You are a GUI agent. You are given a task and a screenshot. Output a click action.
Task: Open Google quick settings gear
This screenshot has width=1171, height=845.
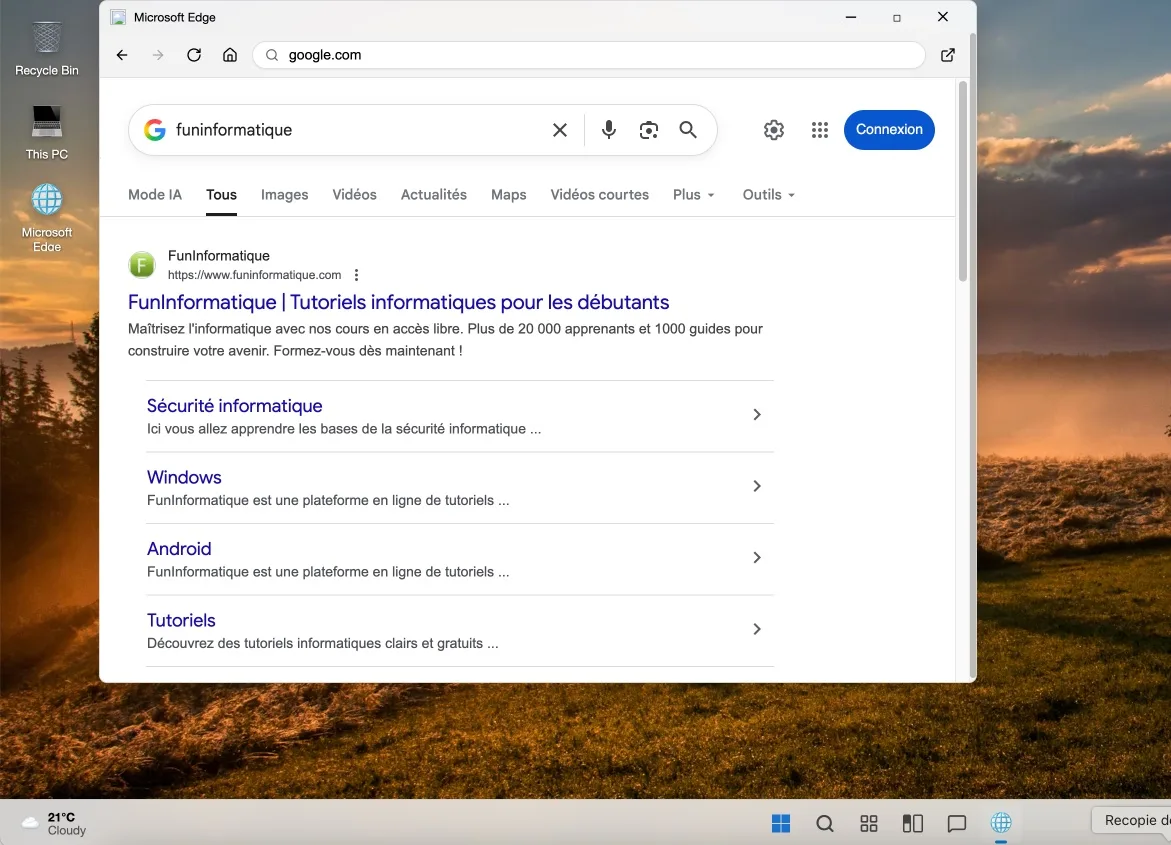(773, 130)
